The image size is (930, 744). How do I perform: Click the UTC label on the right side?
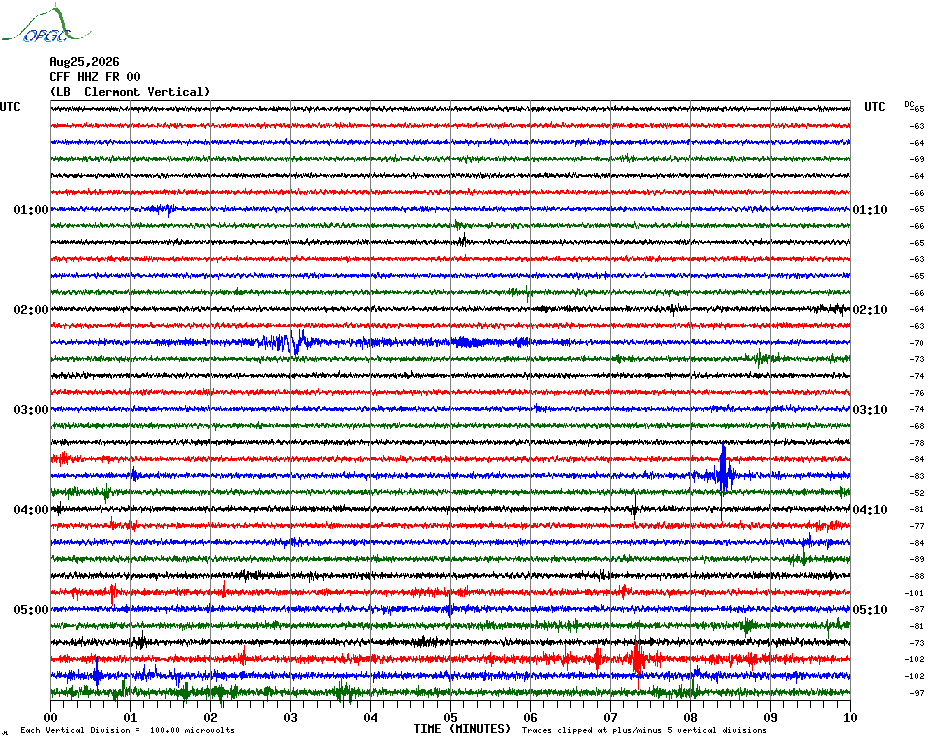tap(874, 107)
